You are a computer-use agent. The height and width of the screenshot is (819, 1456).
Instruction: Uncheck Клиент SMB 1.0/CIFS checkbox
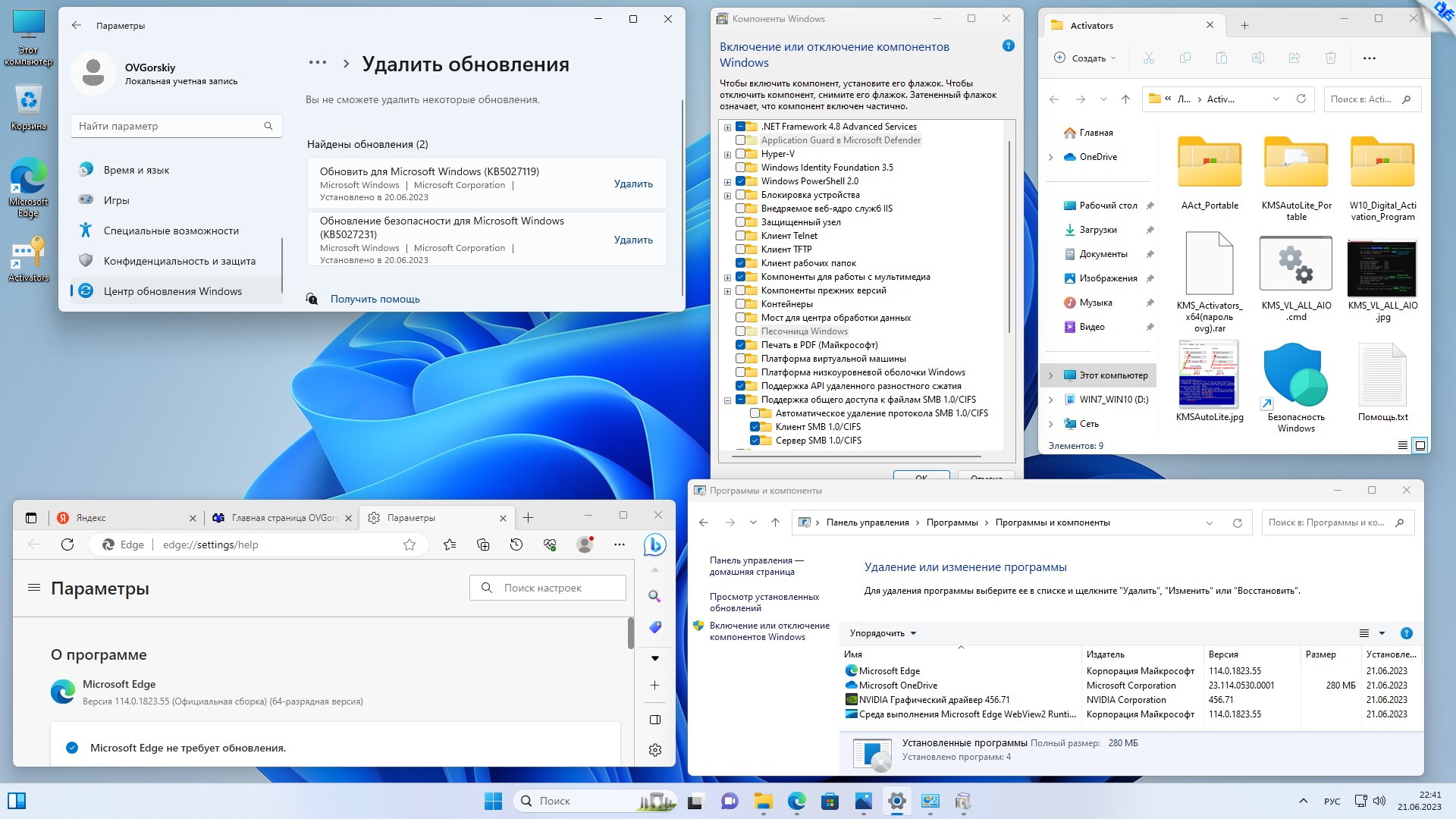tap(755, 427)
